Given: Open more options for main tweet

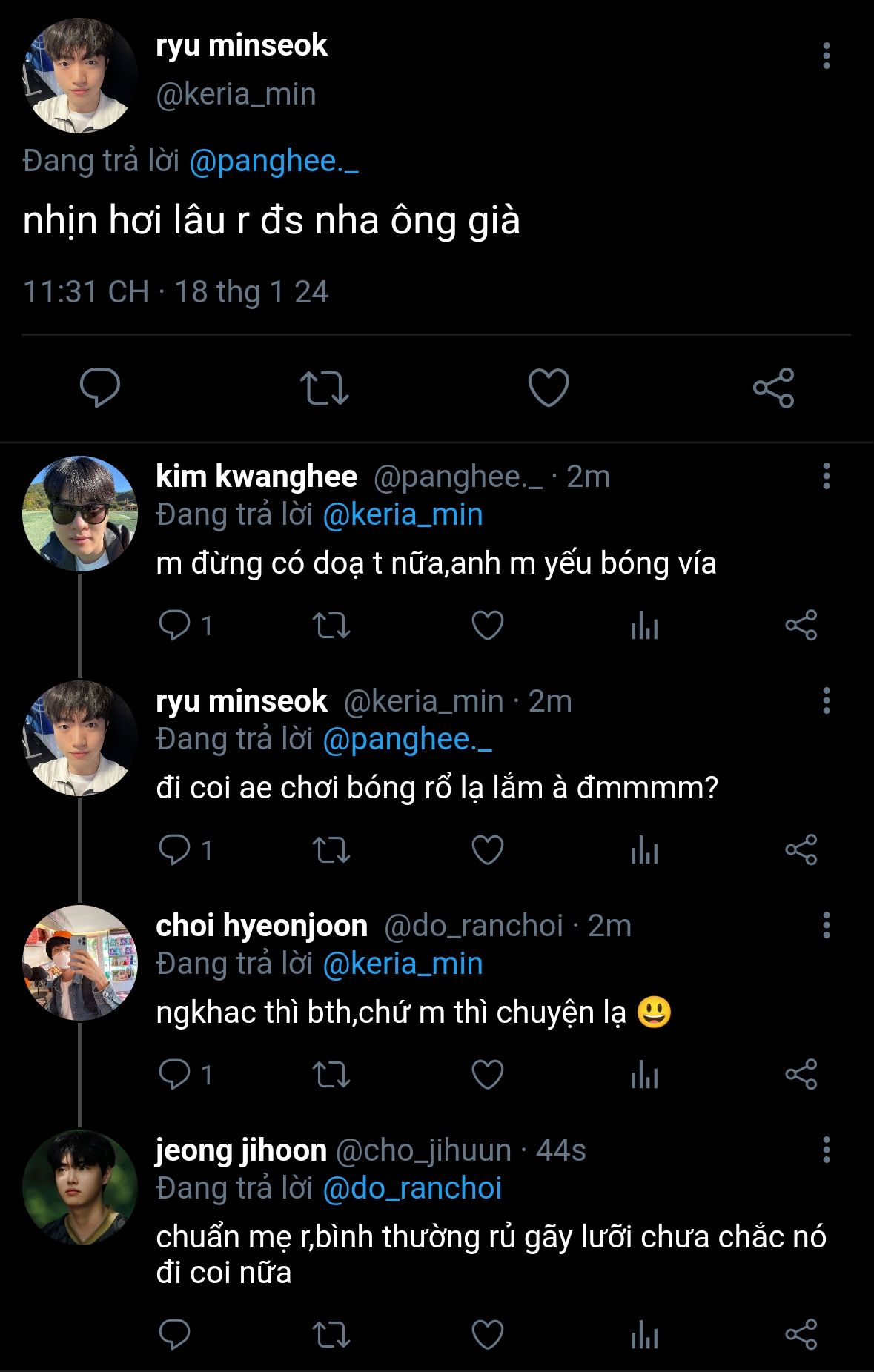Looking at the screenshot, I should click(826, 56).
